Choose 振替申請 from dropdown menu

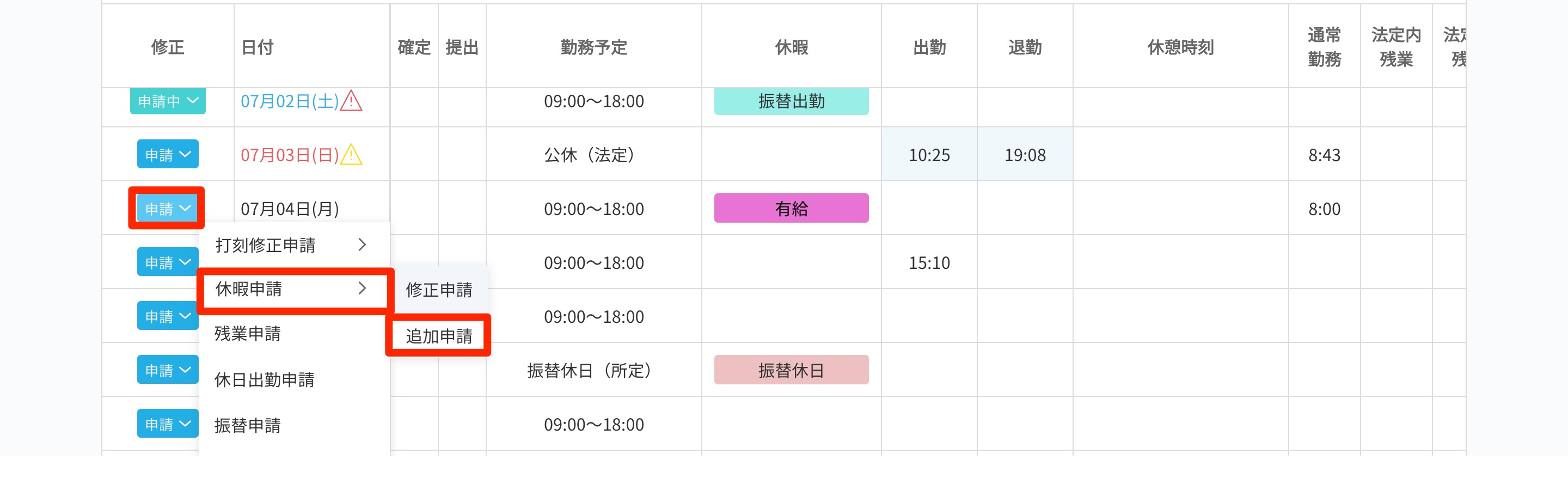coord(248,425)
